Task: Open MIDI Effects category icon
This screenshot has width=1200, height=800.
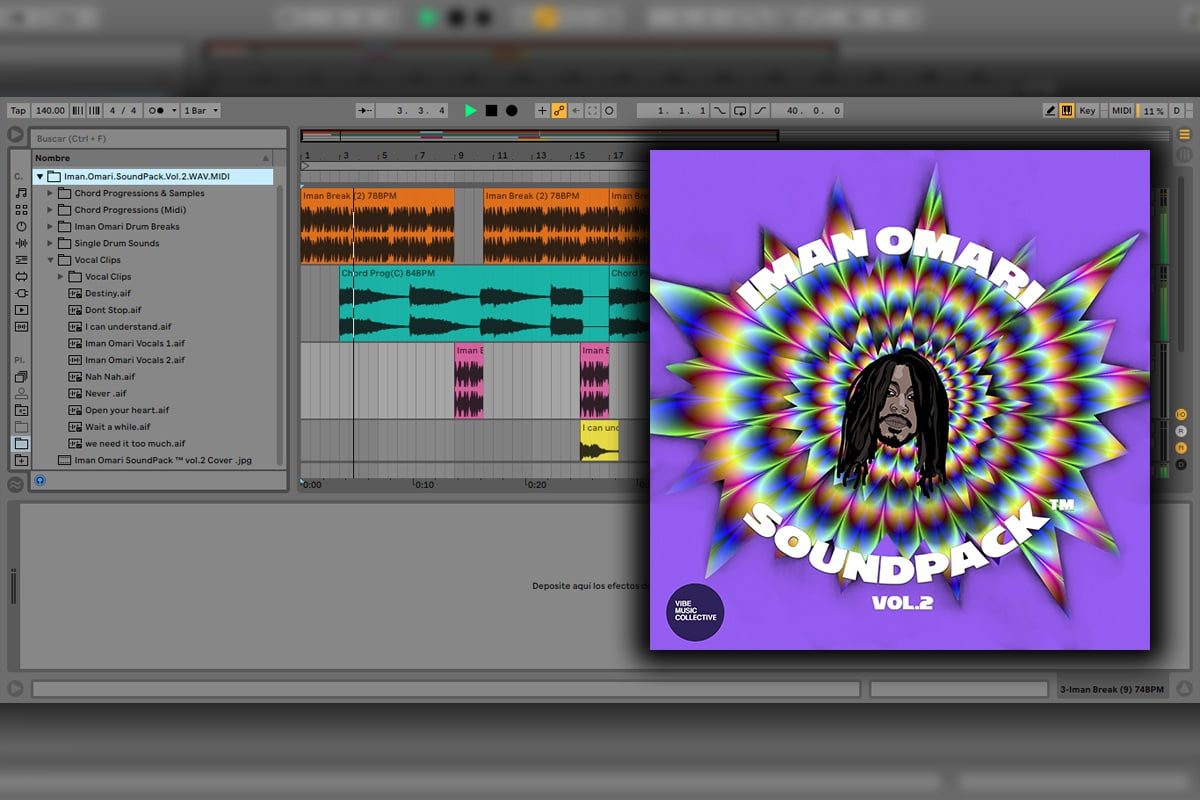Action: tap(21, 260)
